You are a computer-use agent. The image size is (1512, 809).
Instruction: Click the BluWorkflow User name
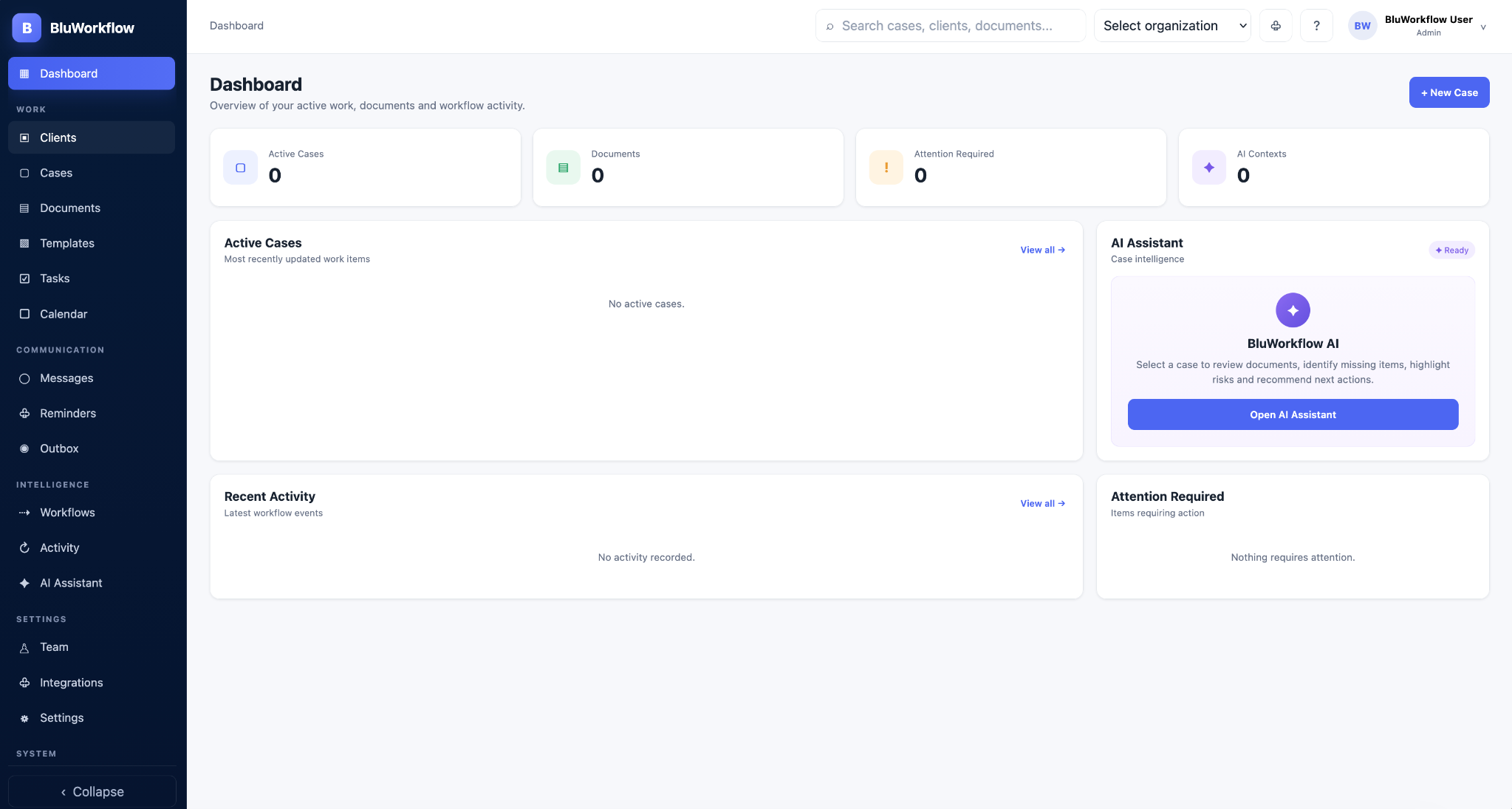pos(1429,20)
